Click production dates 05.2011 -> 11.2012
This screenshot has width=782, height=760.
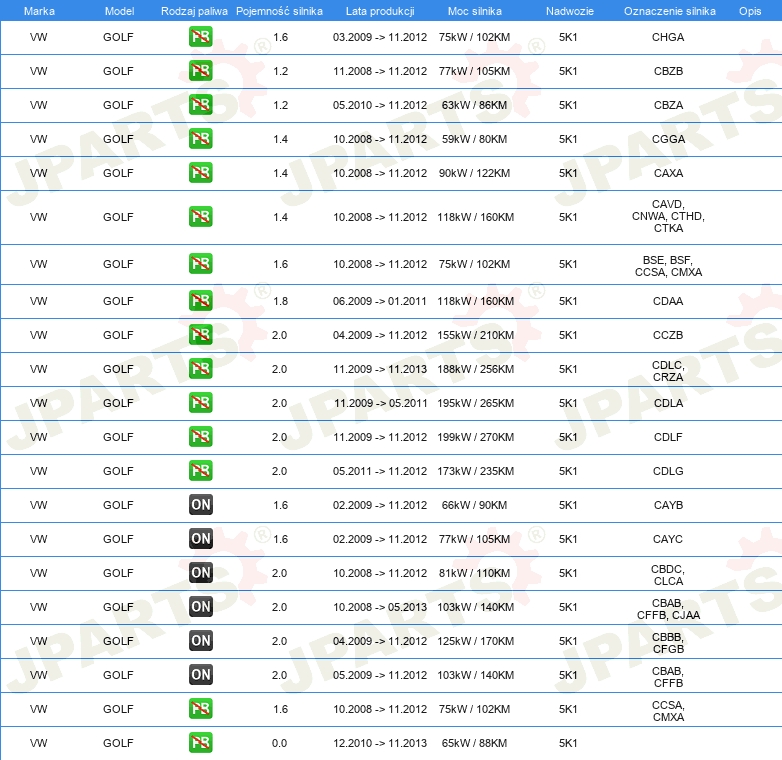[380, 470]
